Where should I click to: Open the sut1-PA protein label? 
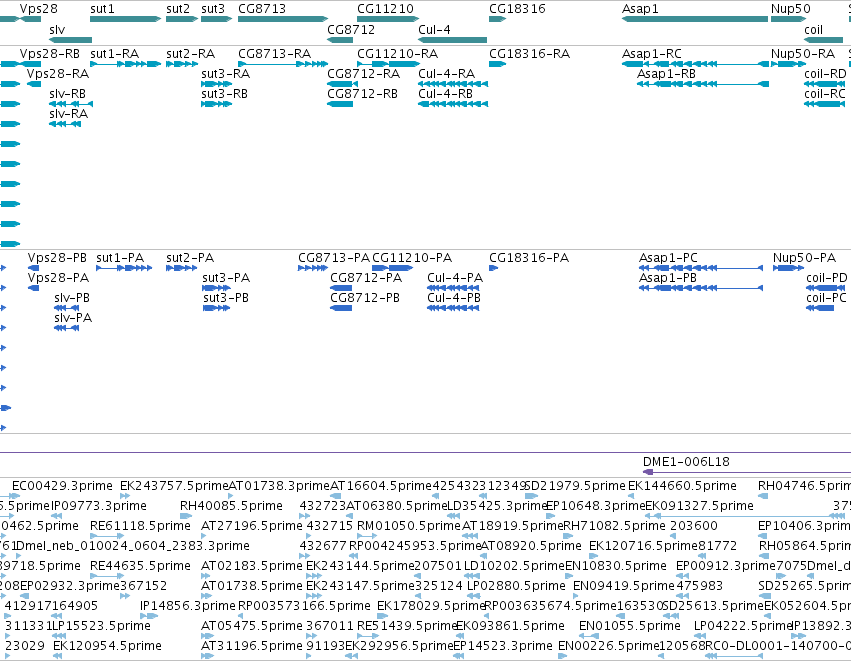tap(120, 258)
